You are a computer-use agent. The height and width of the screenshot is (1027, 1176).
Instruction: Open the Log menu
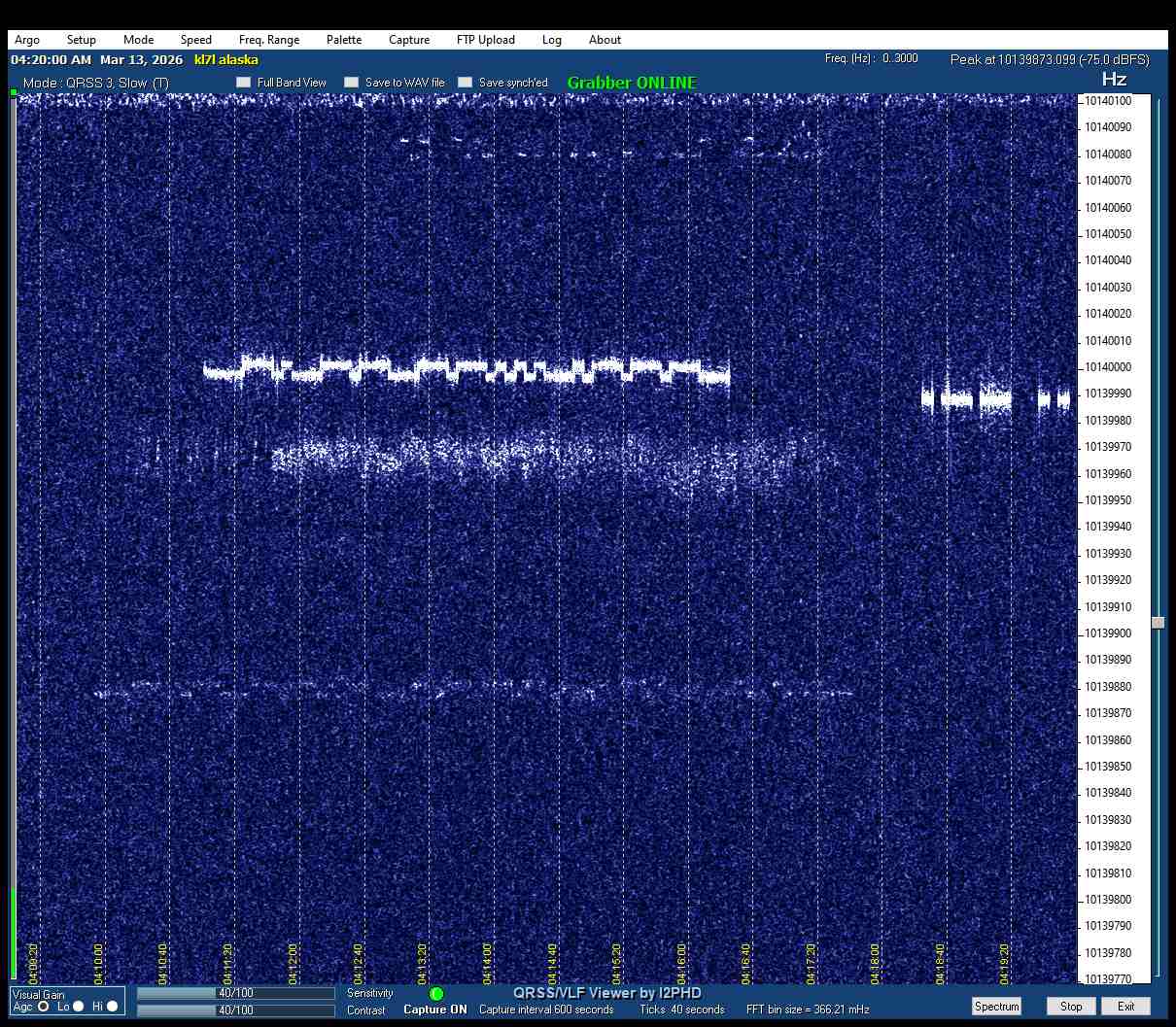[x=552, y=40]
